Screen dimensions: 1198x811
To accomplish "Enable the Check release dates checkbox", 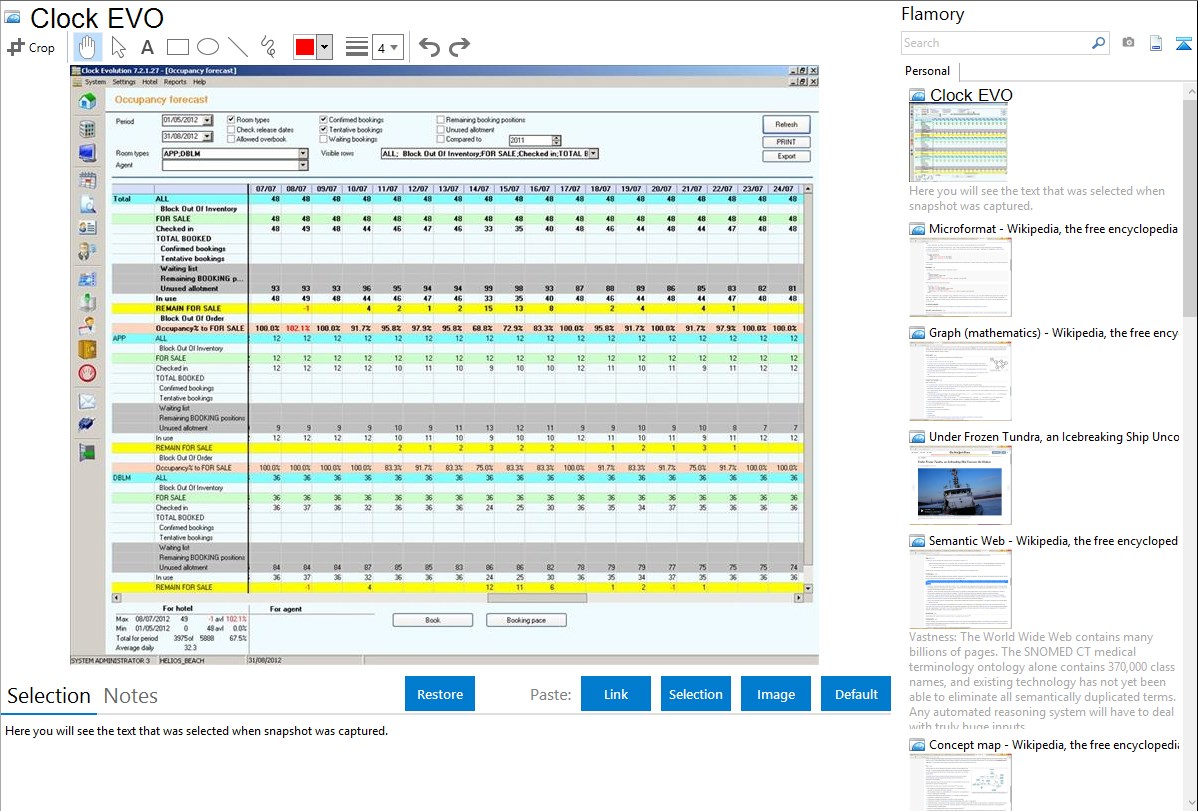I will coord(231,129).
